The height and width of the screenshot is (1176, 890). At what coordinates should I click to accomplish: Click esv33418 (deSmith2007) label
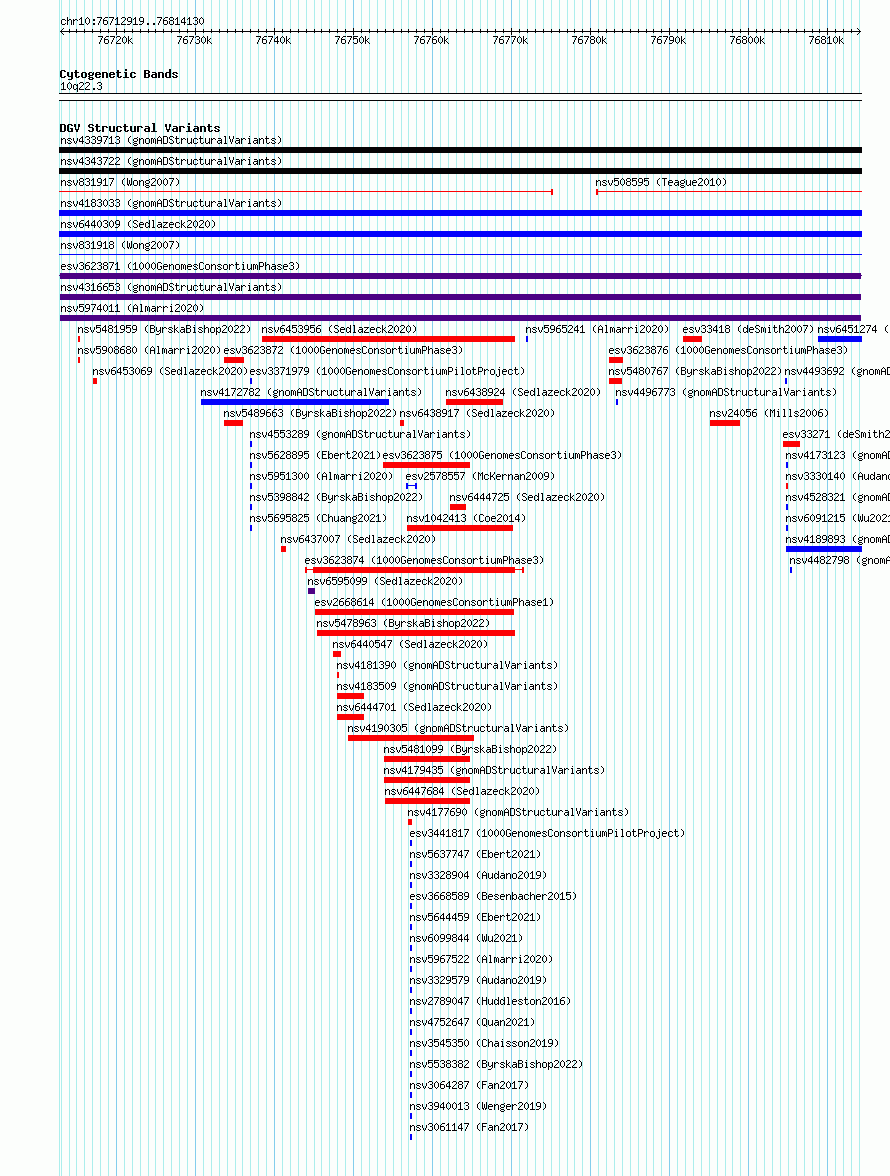pyautogui.click(x=748, y=329)
